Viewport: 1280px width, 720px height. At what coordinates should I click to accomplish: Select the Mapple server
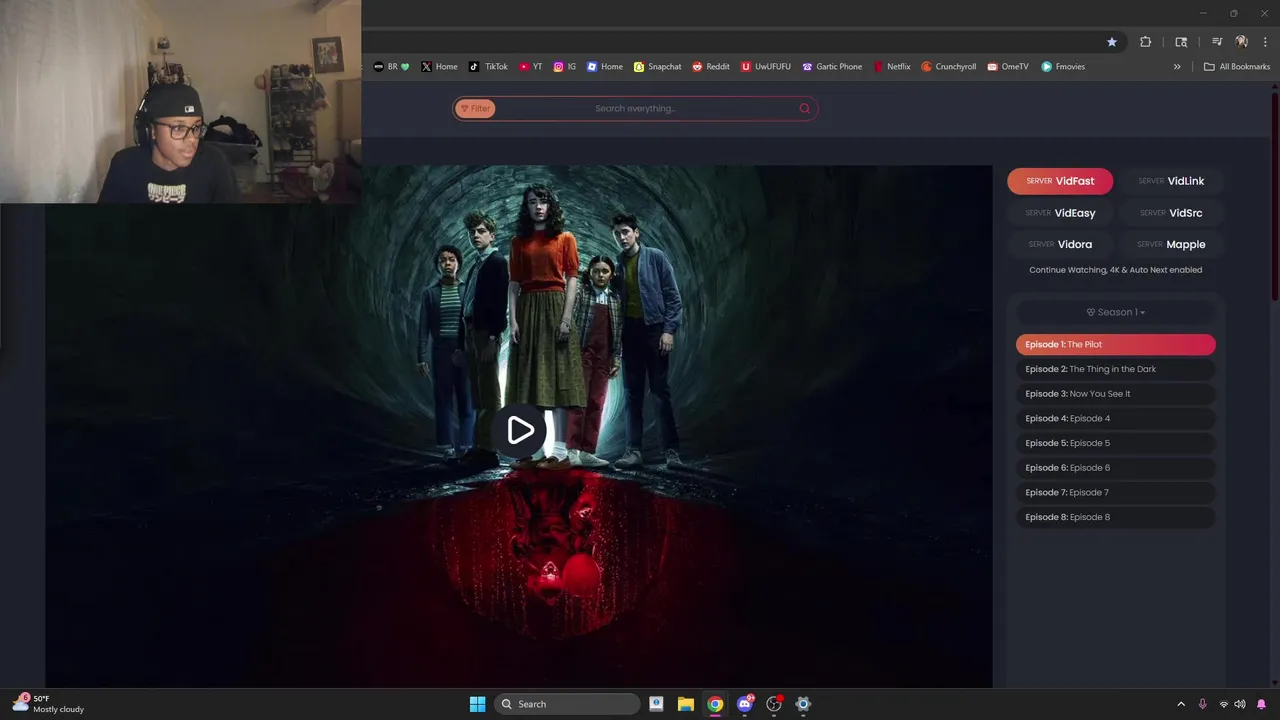(1171, 244)
